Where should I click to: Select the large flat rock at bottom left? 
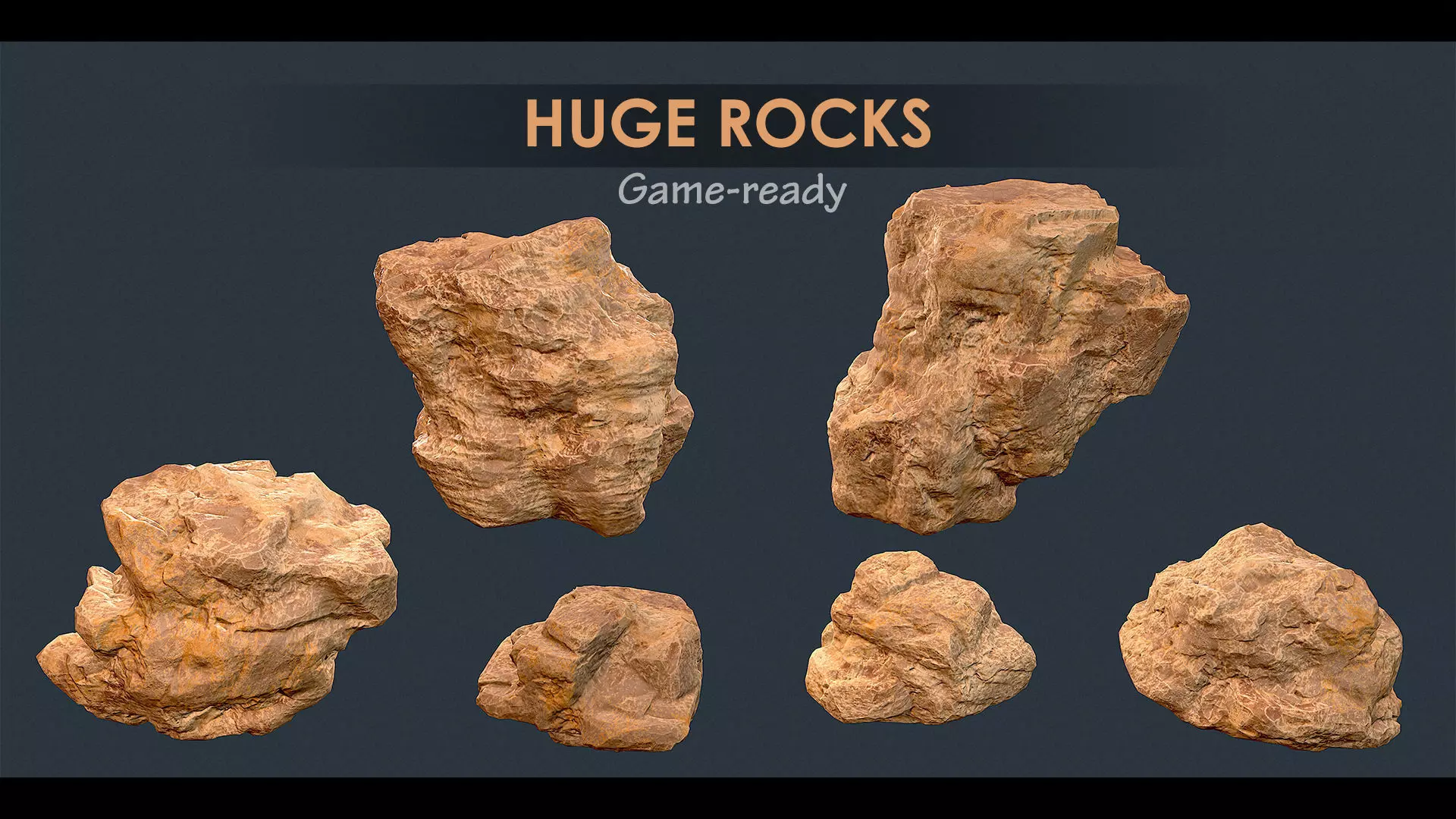click(x=218, y=599)
